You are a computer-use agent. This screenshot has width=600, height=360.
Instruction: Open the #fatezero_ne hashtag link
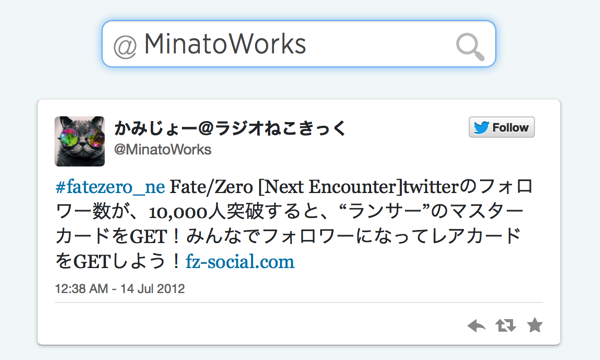110,187
